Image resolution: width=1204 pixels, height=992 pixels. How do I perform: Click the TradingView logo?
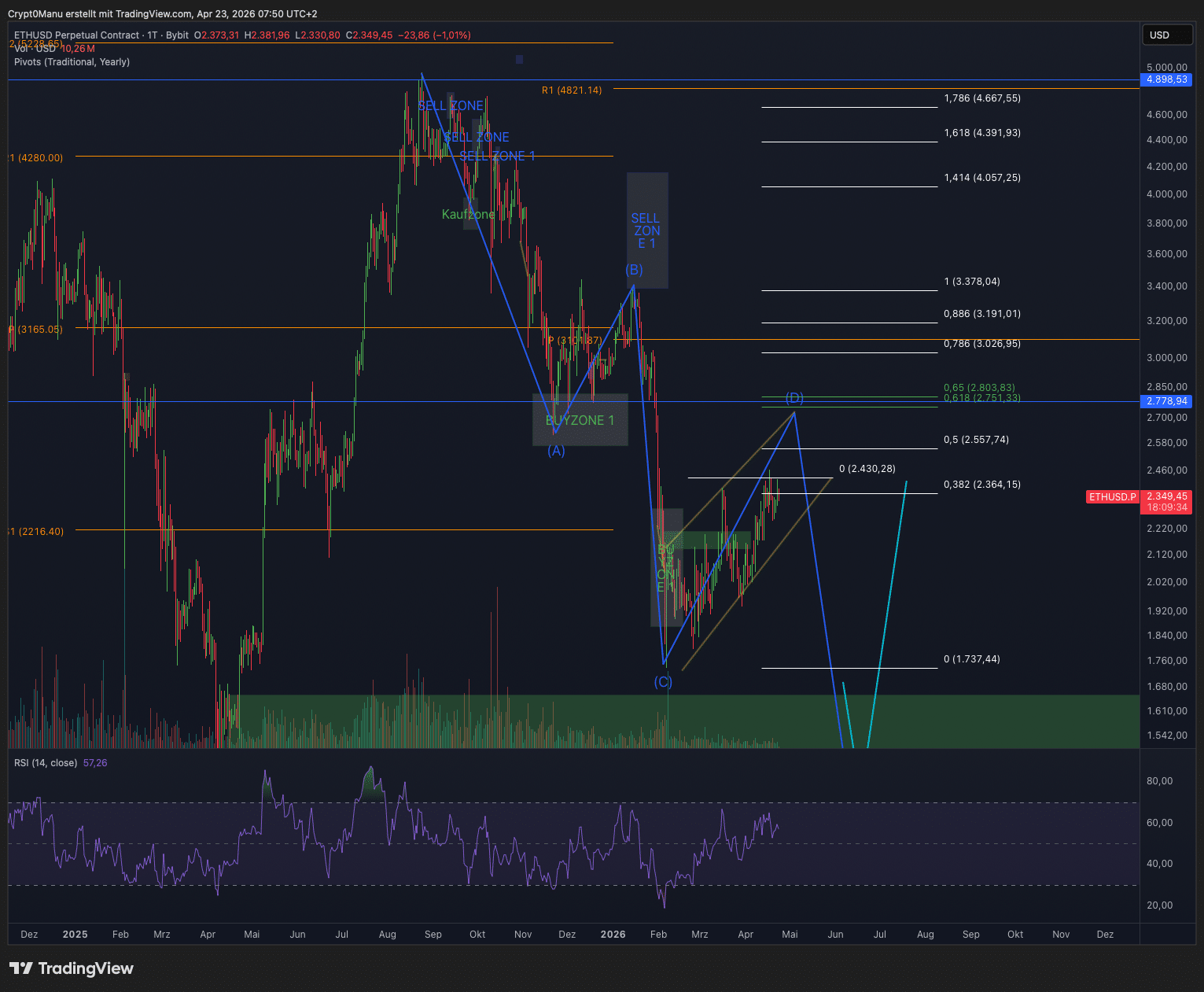(72, 968)
